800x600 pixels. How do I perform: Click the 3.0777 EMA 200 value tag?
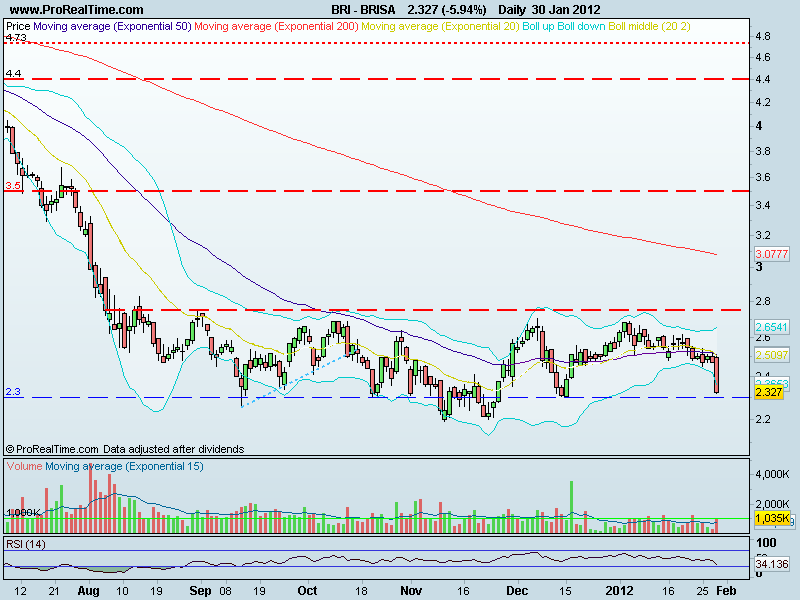(771, 254)
